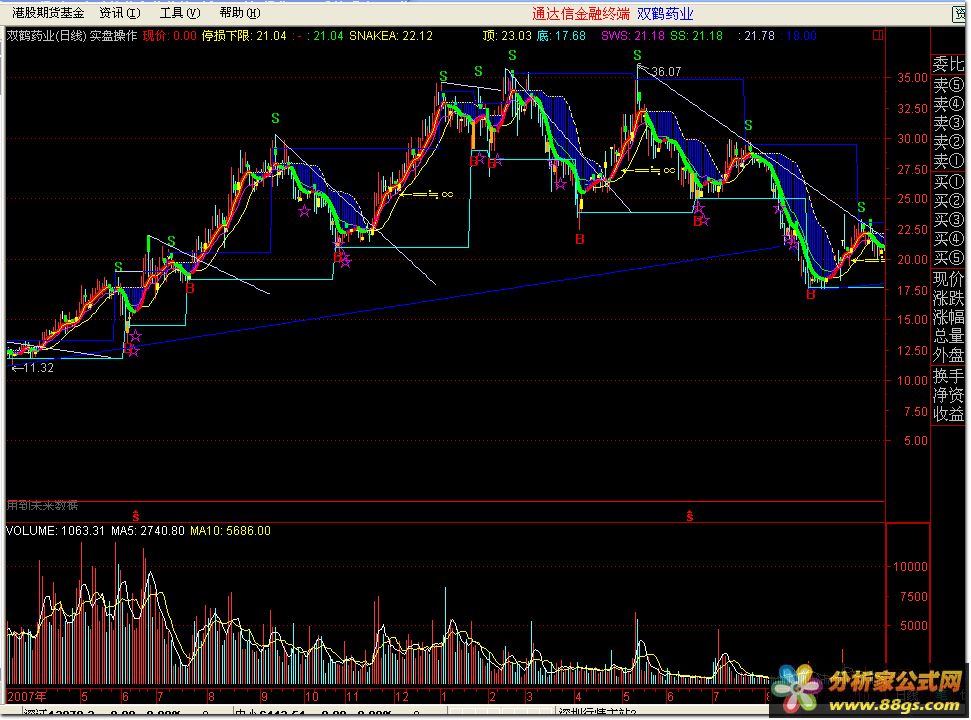Open the 港股期货基金 menu
This screenshot has height=720, width=971.
(48, 12)
